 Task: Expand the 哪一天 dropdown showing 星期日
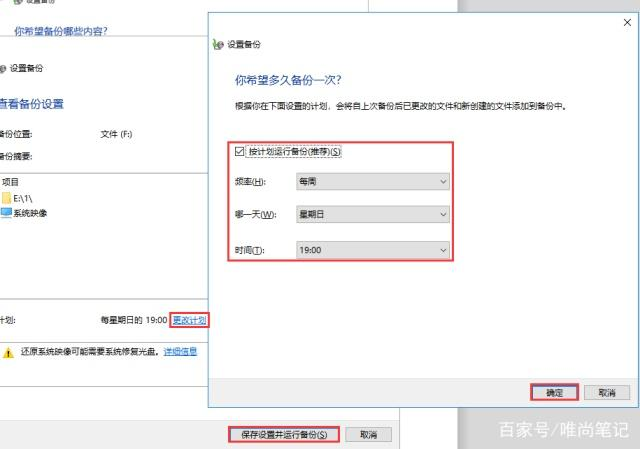(x=373, y=215)
